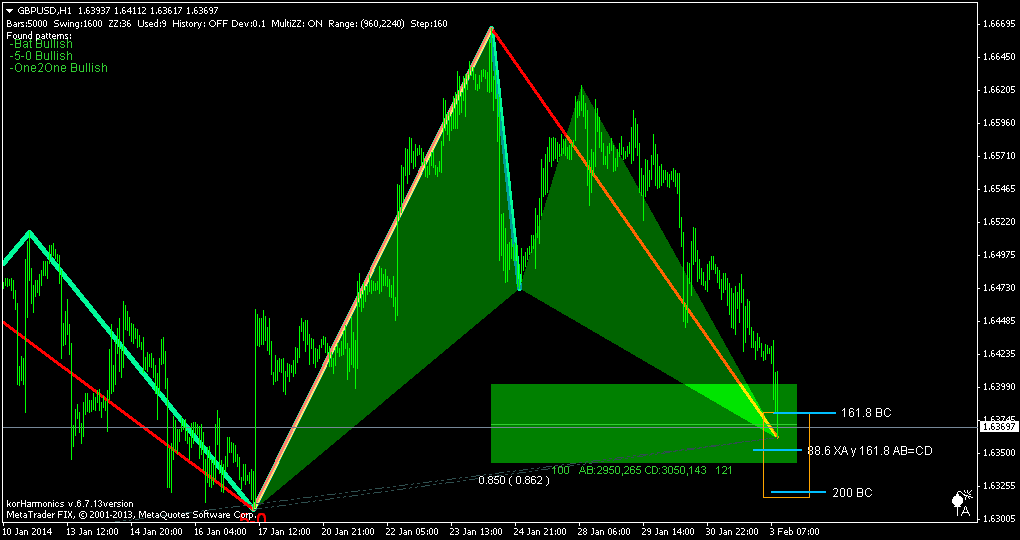Click the 1.64730 price axis label
Image resolution: width=1020 pixels, height=540 pixels.
pos(1000,287)
